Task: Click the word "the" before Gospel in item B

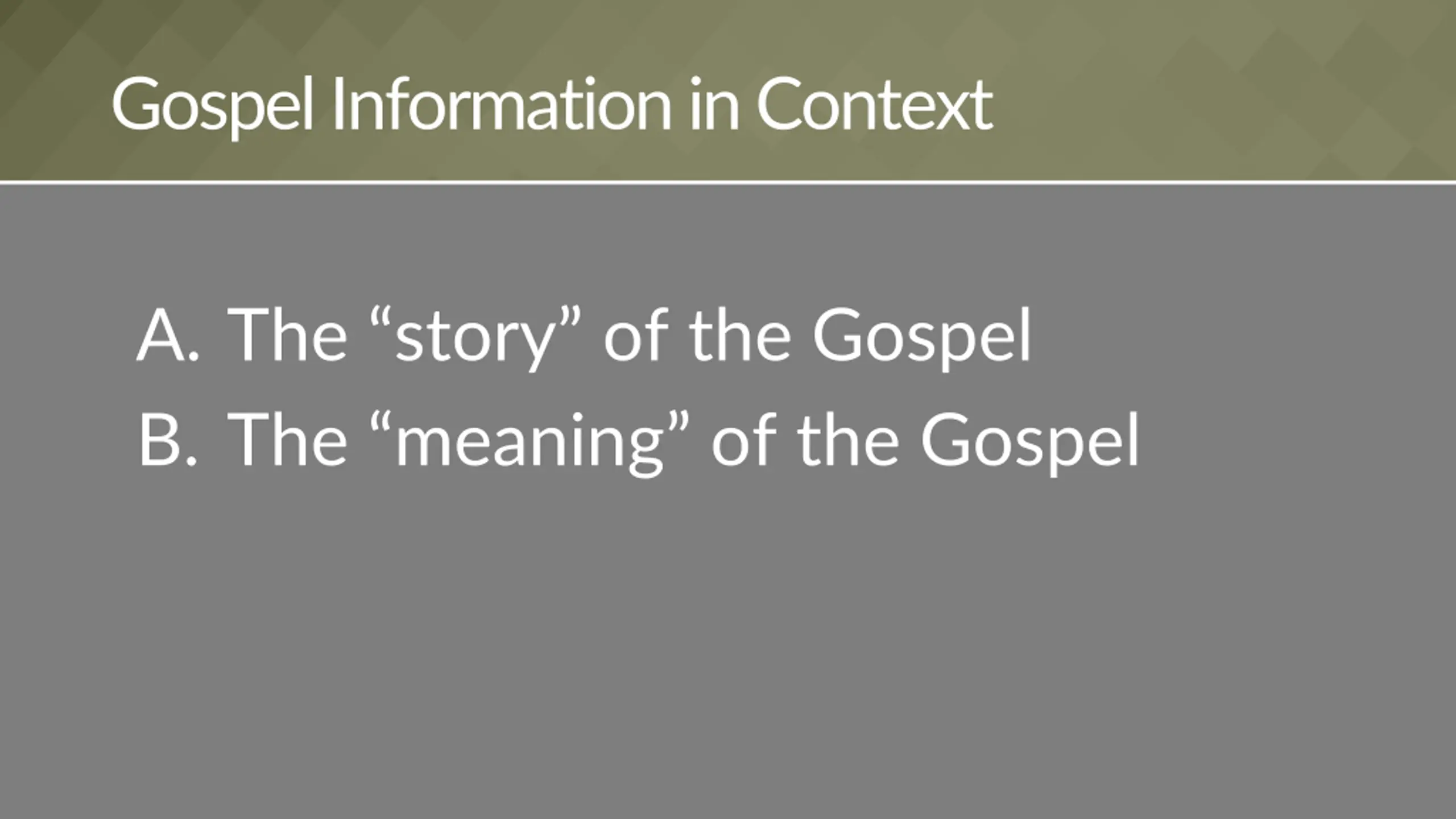Action: (x=848, y=439)
